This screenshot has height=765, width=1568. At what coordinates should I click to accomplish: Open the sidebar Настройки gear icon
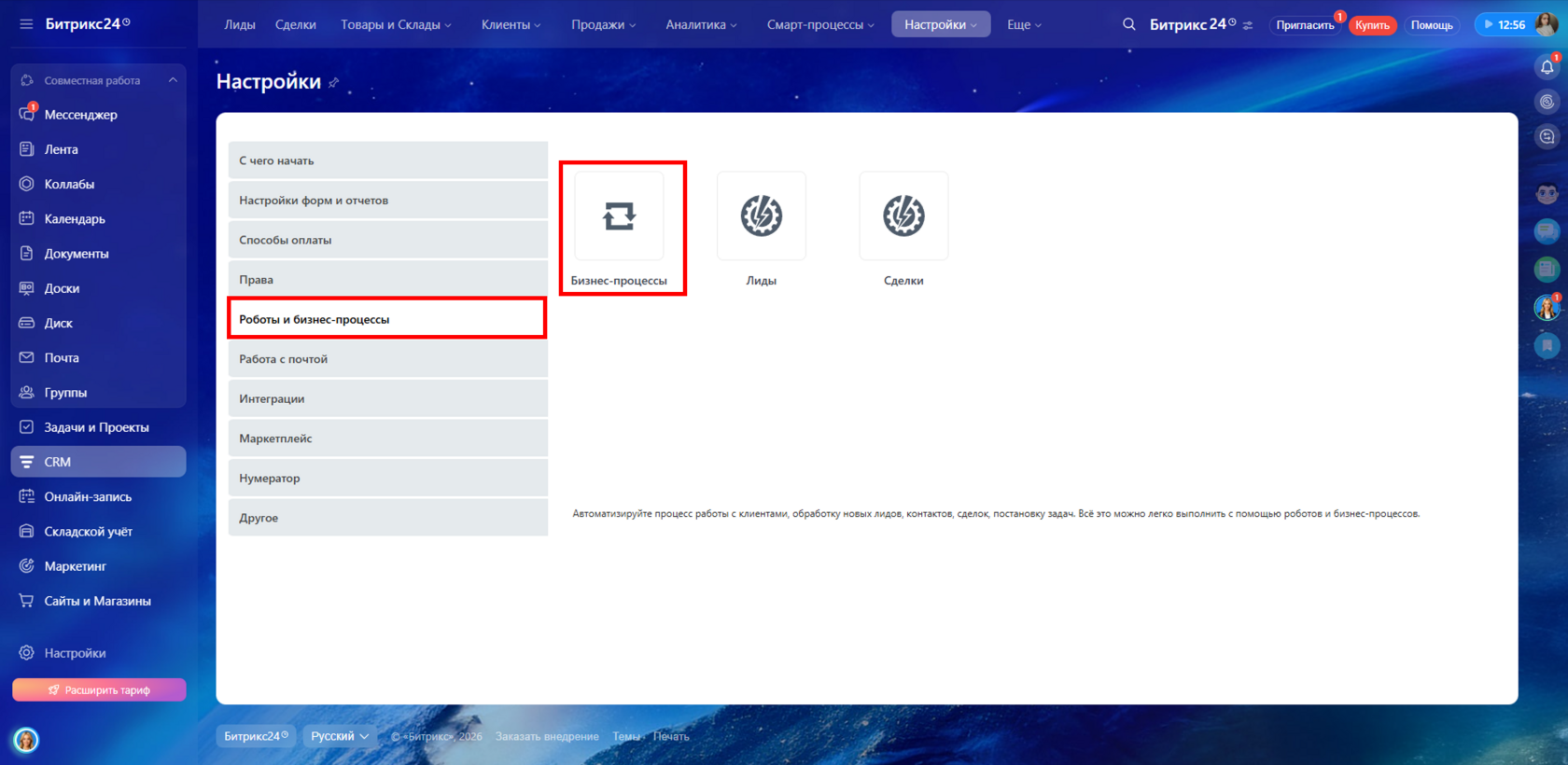point(27,653)
